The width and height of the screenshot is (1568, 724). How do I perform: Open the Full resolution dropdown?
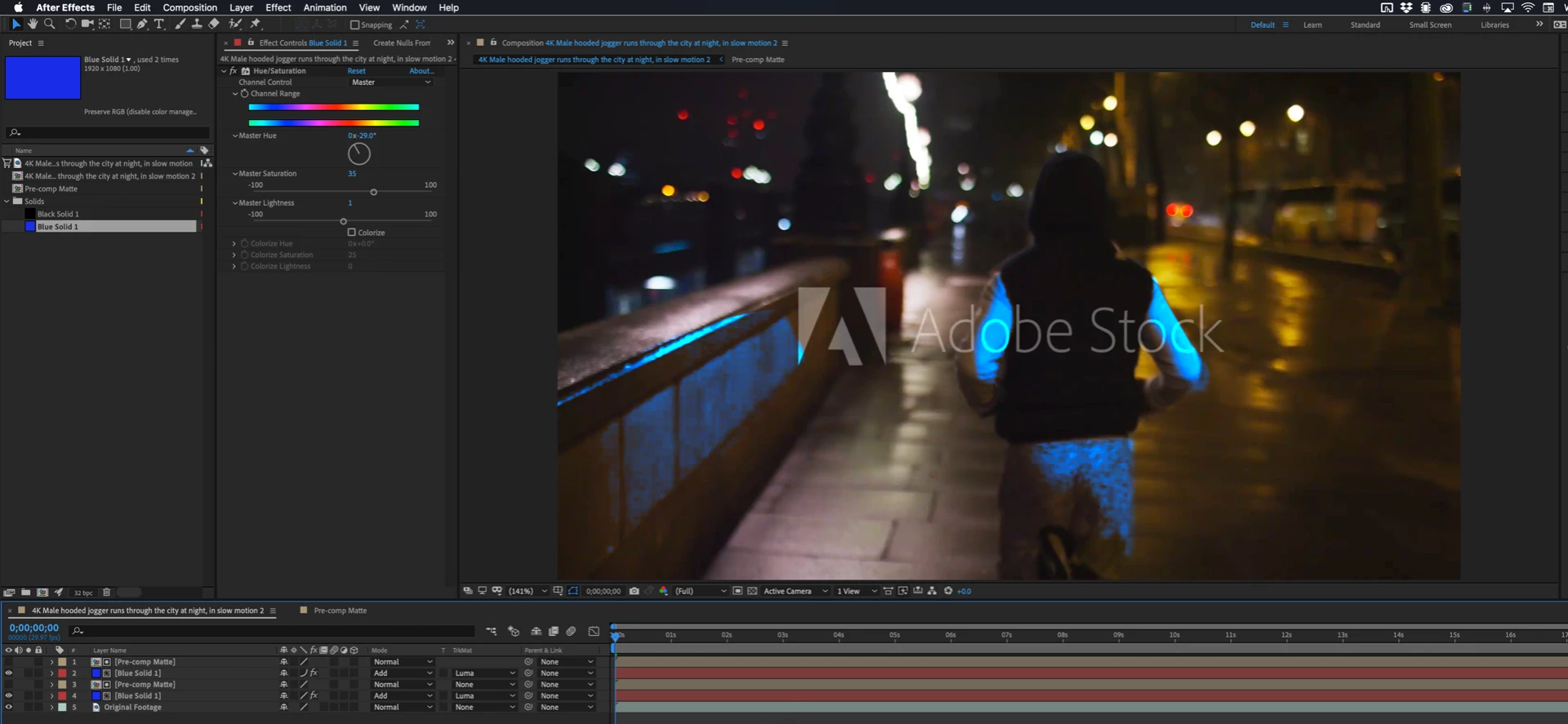point(701,591)
